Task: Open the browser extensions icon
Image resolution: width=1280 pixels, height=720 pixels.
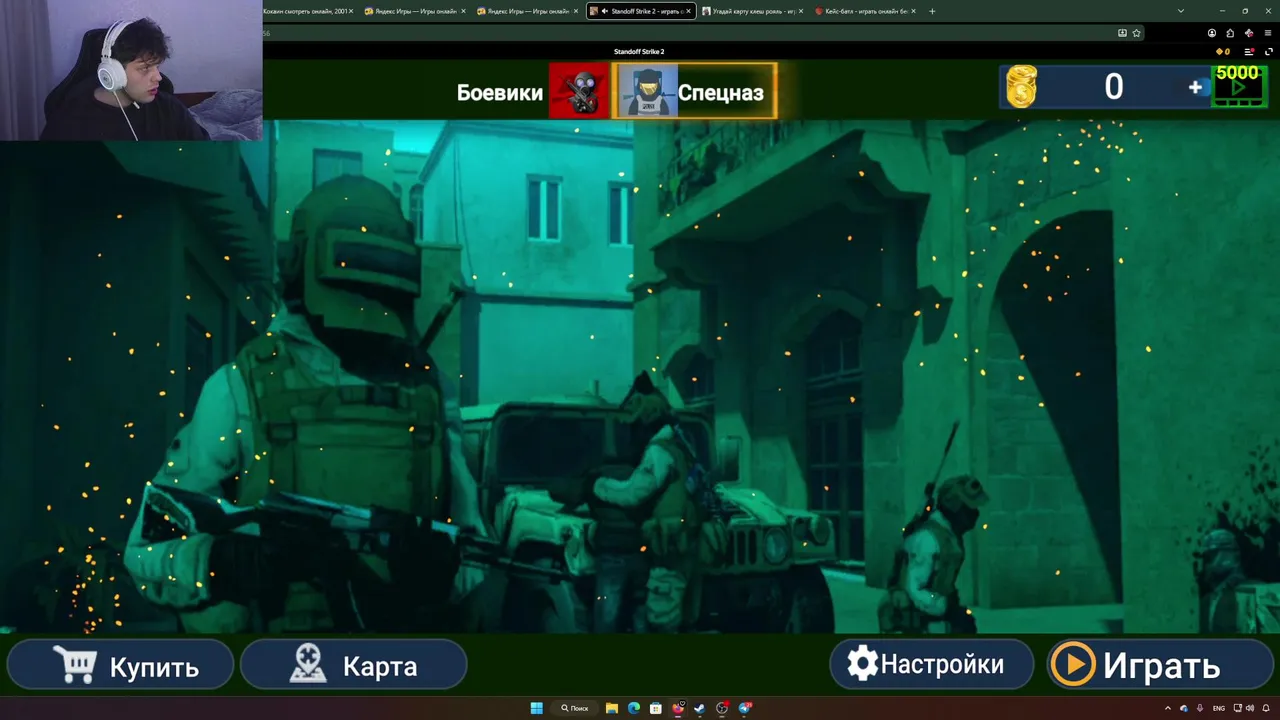Action: (1230, 33)
